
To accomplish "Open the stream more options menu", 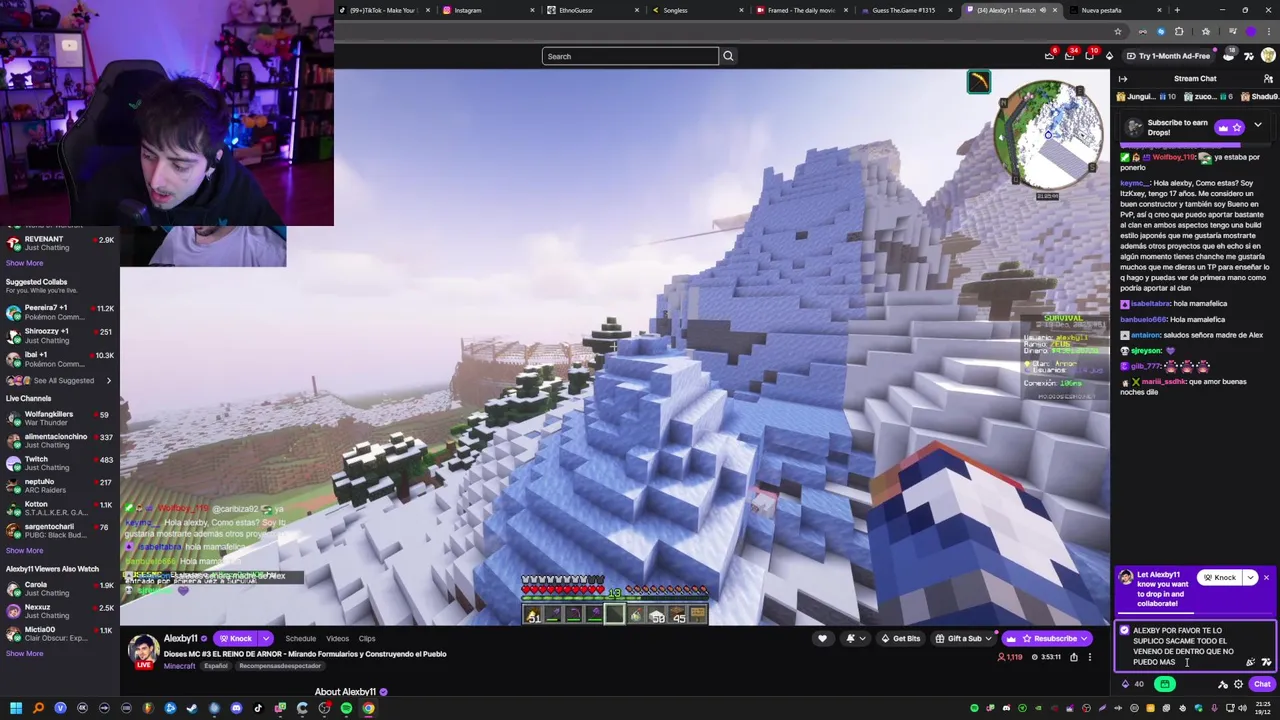I will coord(1090,657).
